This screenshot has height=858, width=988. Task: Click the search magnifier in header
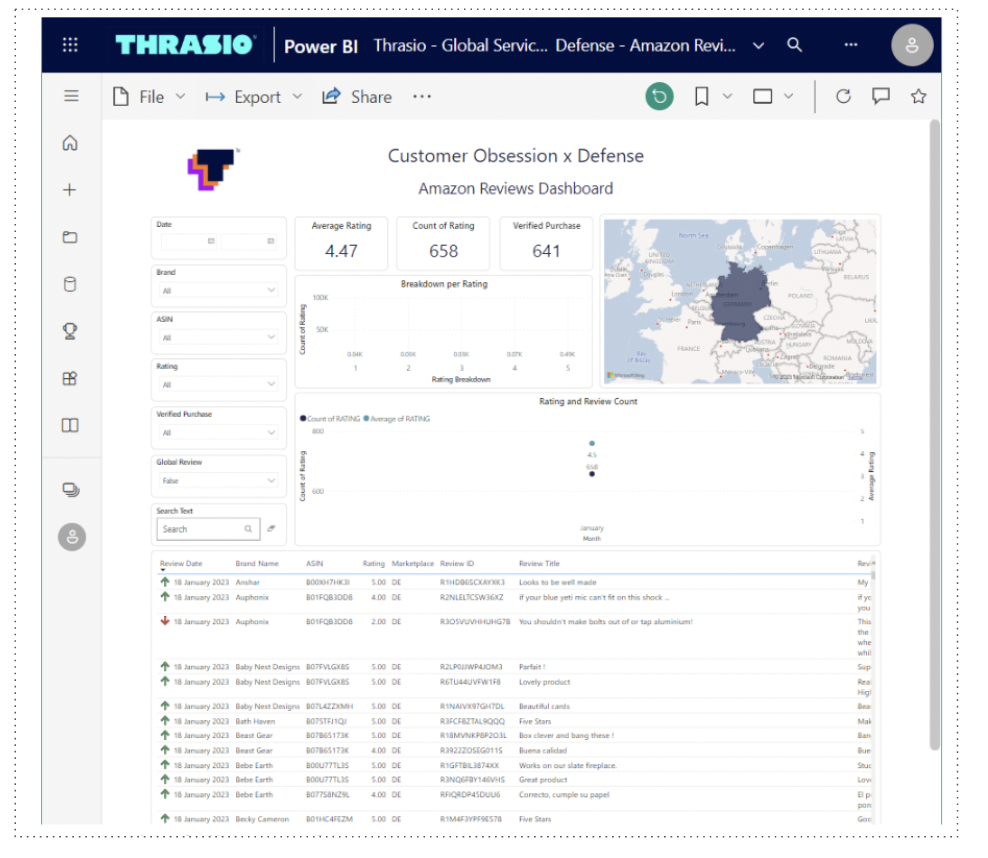coord(795,45)
